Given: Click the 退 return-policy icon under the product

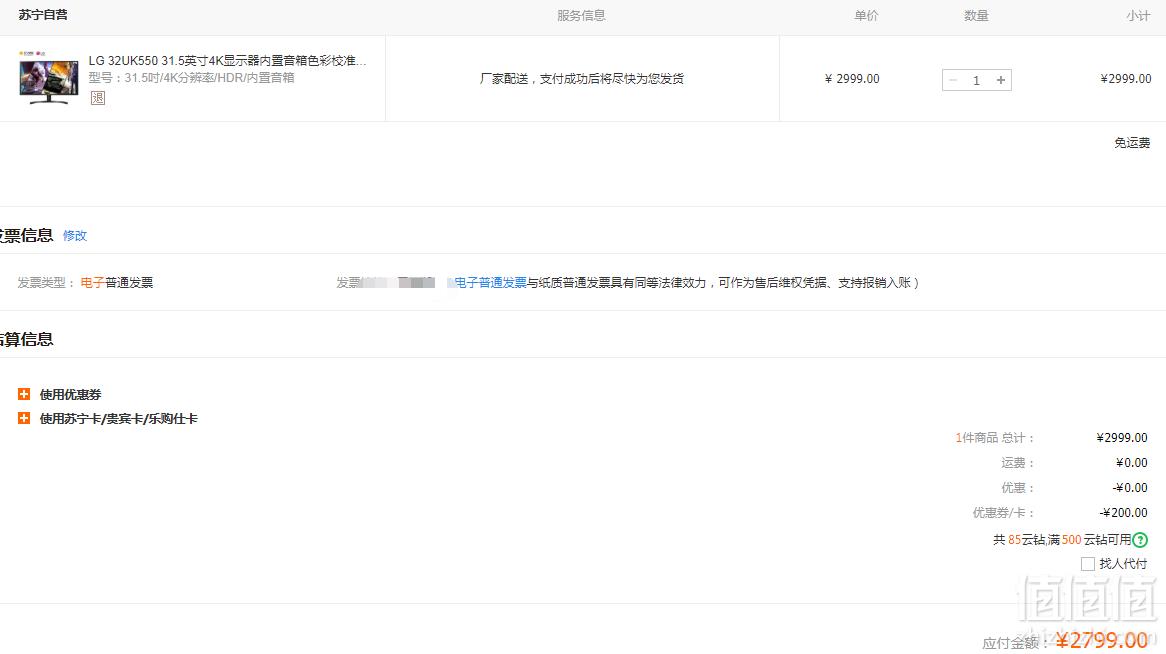Looking at the screenshot, I should point(97,97).
